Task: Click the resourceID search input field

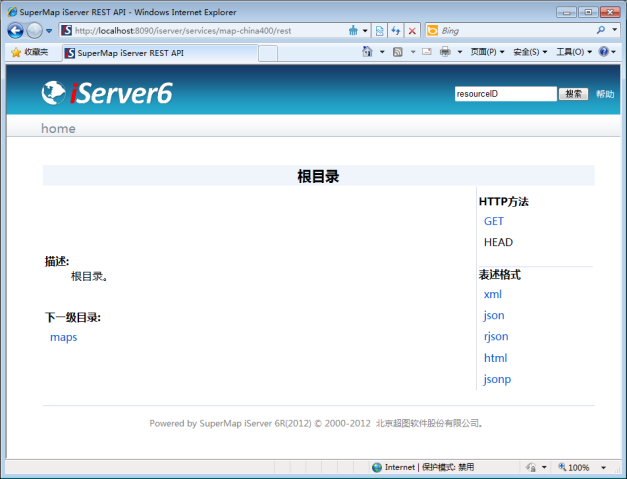Action: click(x=505, y=94)
